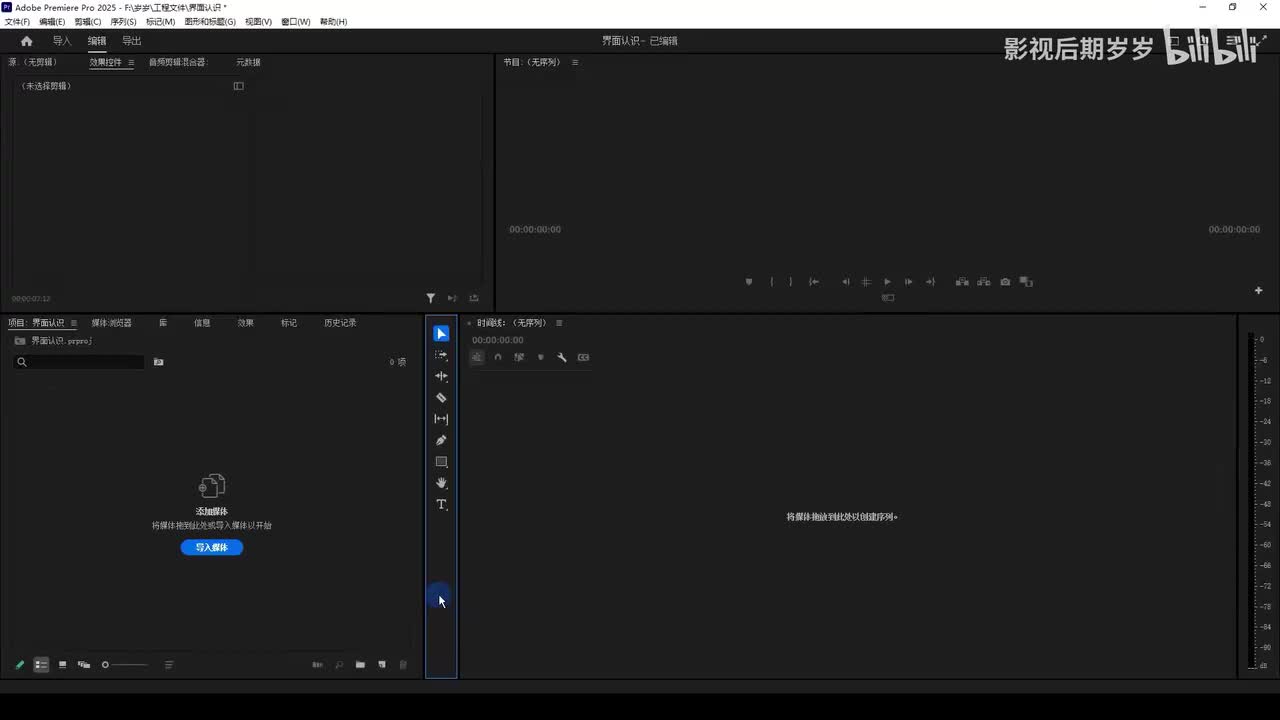The width and height of the screenshot is (1280, 720).
Task: Open Timeline display settings wrench
Action: tap(562, 357)
